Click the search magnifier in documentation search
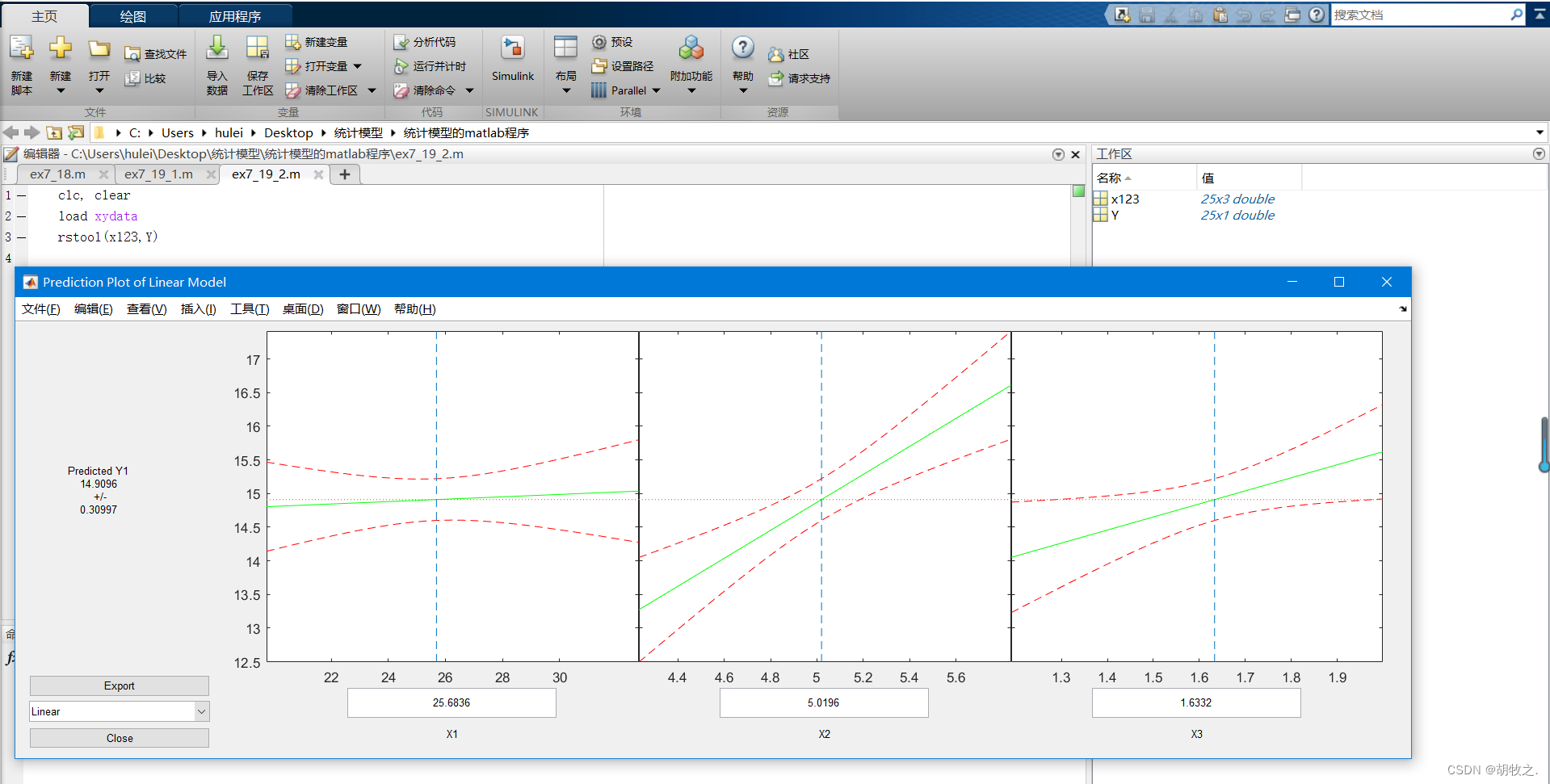The image size is (1550, 784). click(x=1516, y=15)
